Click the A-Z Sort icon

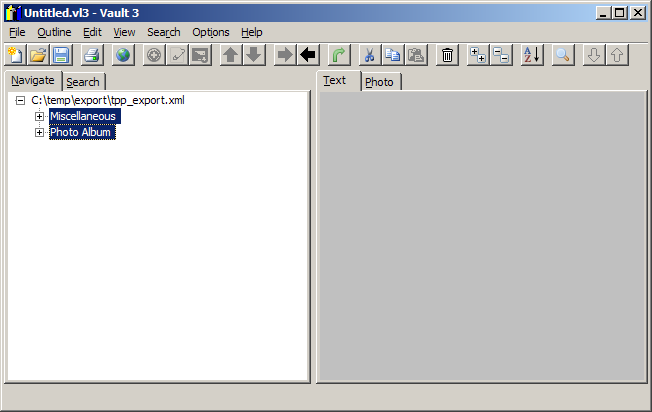click(x=532, y=55)
